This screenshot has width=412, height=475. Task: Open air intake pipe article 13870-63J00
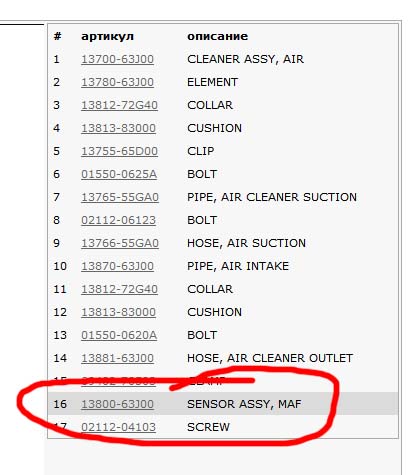(x=117, y=266)
